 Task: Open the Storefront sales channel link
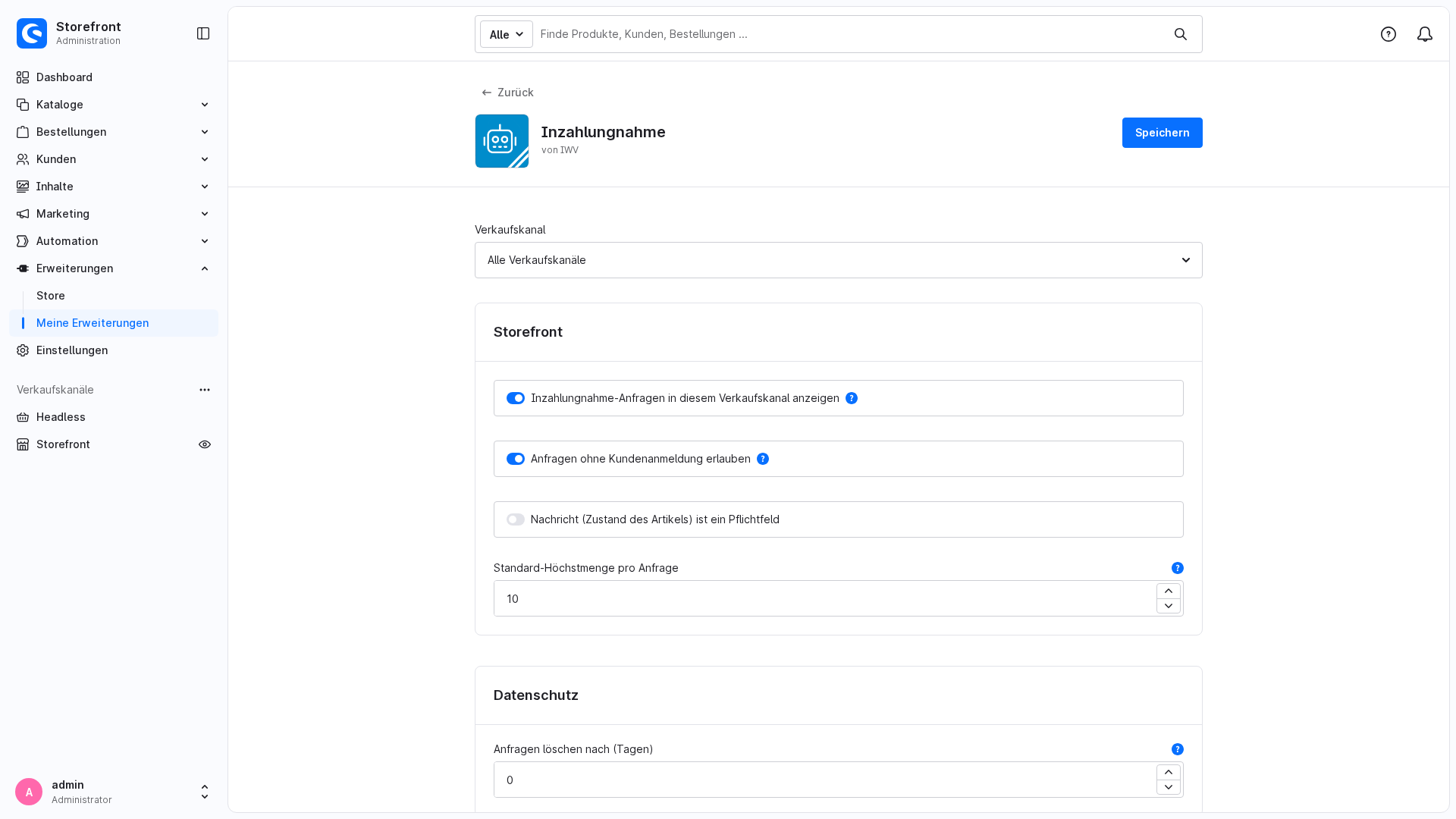pos(63,444)
